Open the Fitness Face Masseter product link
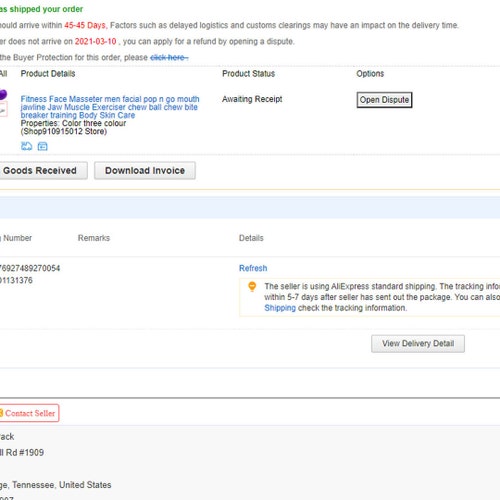Screen dimensions: 500x500 [x=110, y=107]
